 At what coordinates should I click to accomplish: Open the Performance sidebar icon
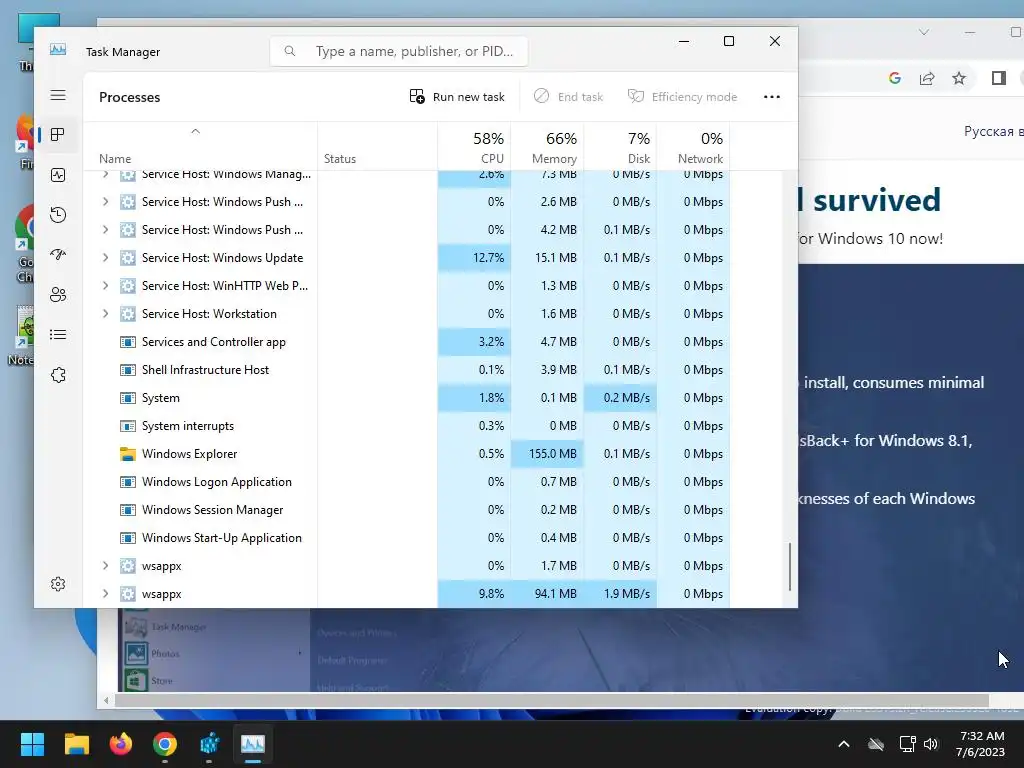point(58,175)
